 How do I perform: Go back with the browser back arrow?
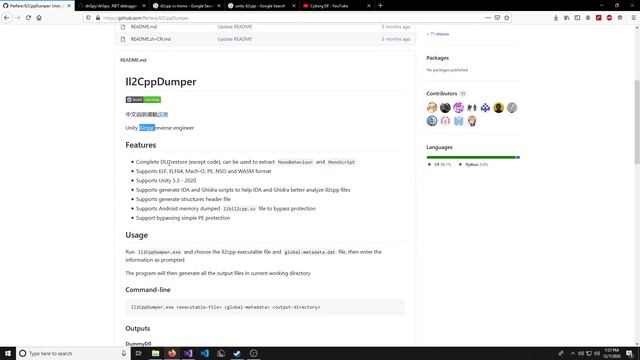[7, 18]
